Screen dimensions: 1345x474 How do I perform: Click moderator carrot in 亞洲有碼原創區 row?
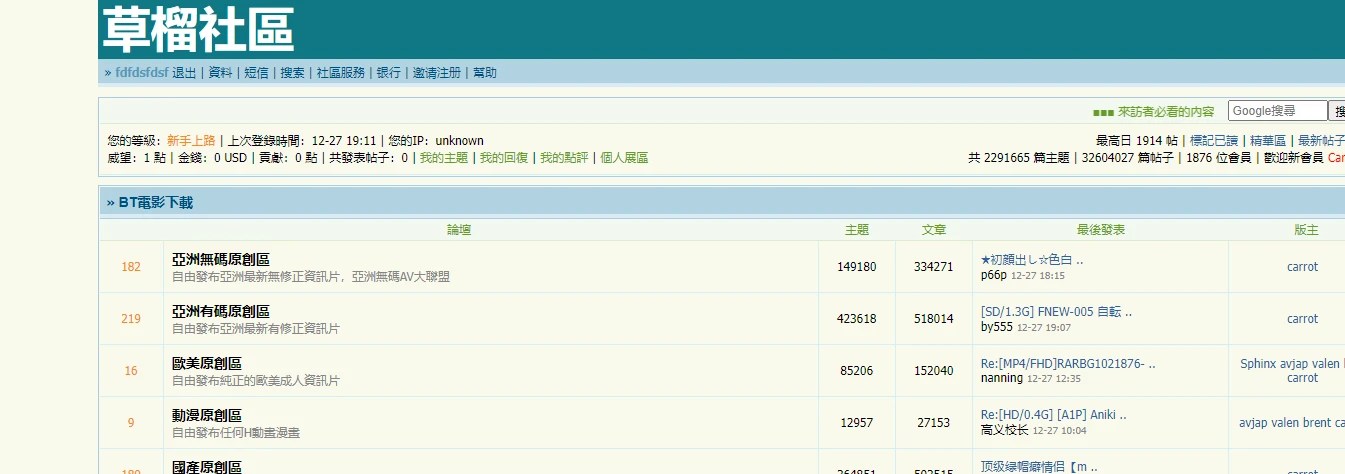pyautogui.click(x=1302, y=319)
